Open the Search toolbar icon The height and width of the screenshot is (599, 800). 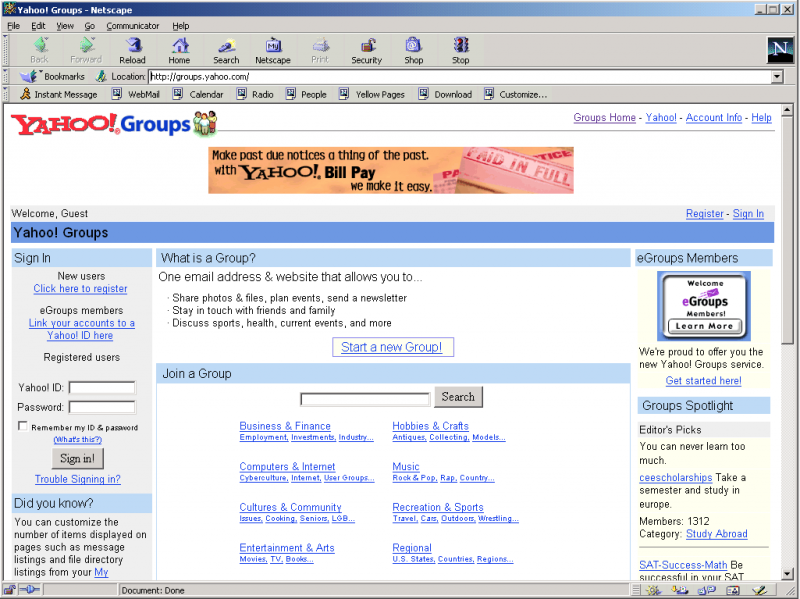pos(226,50)
